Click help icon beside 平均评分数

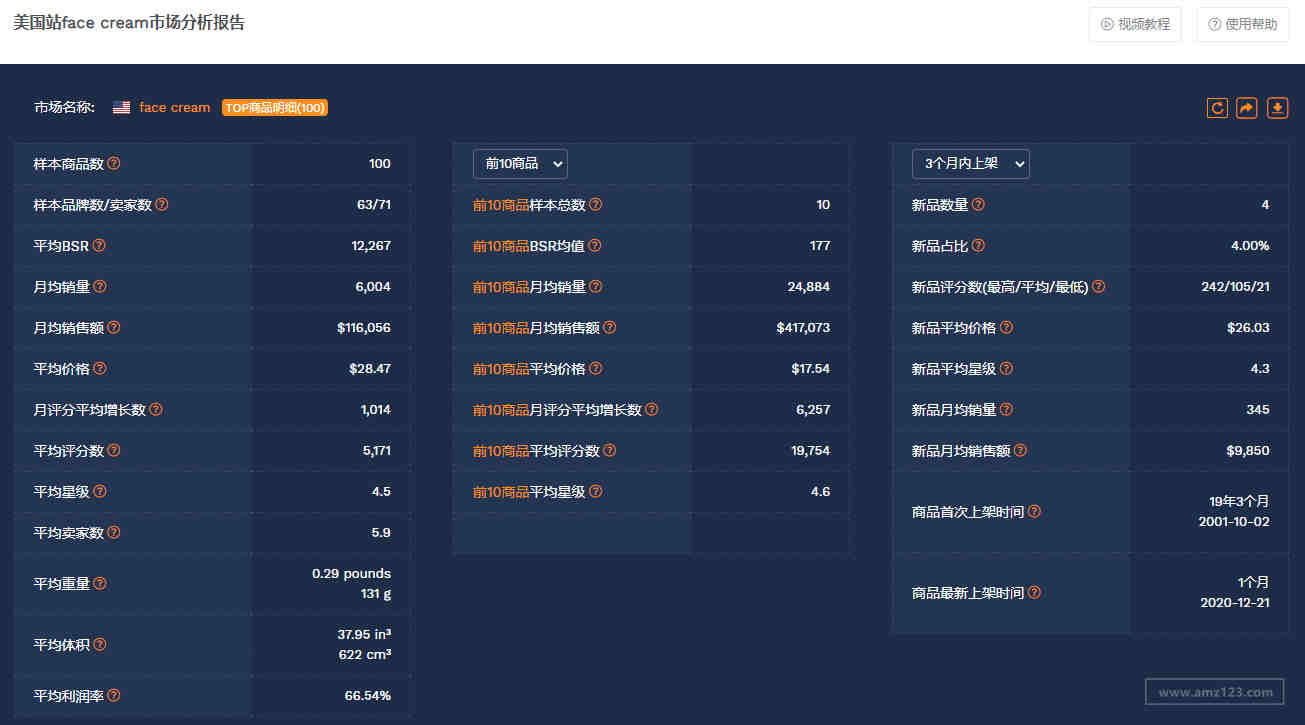pyautogui.click(x=114, y=451)
